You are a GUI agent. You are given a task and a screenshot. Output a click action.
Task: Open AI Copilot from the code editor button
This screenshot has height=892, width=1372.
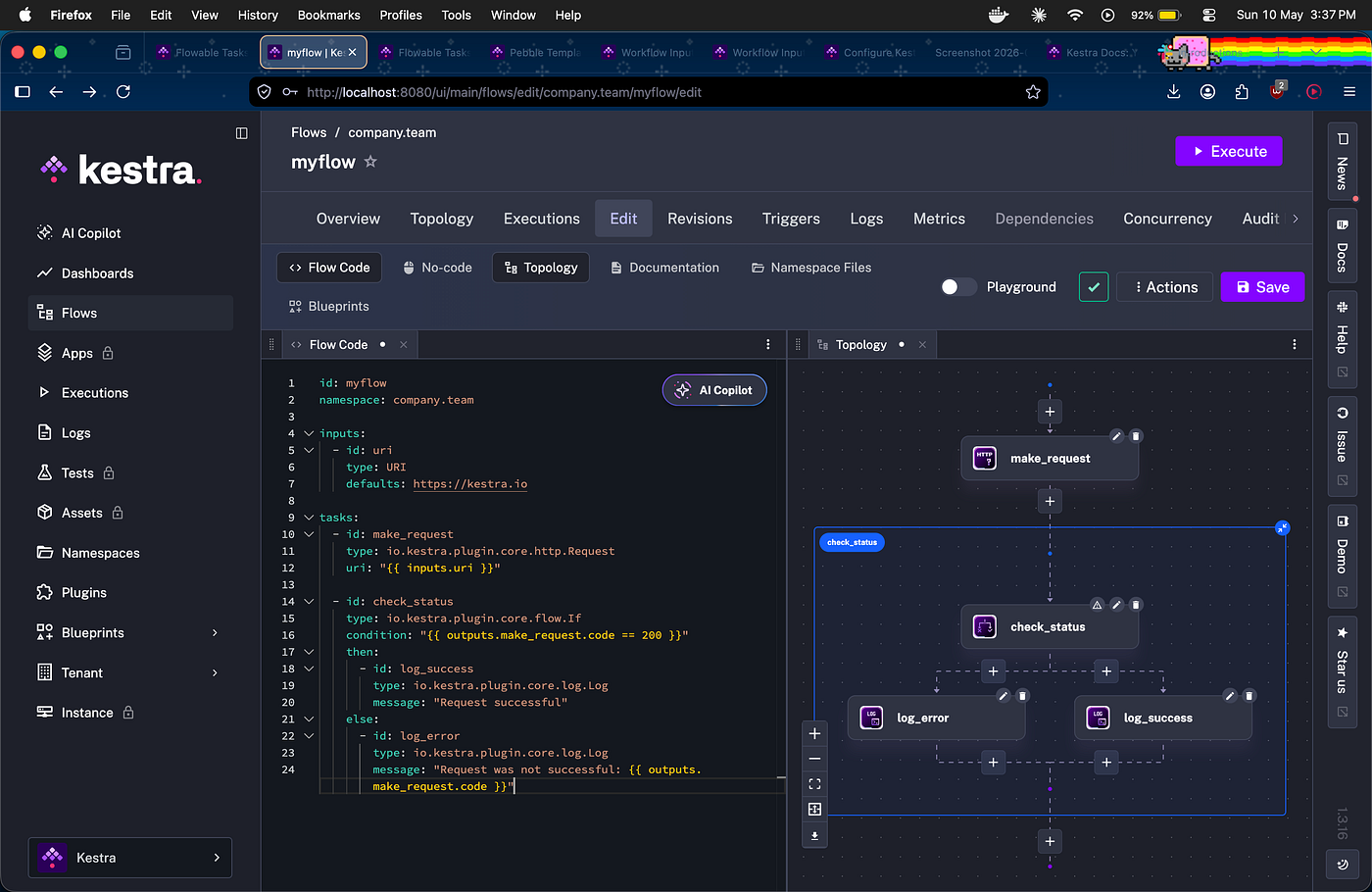(x=714, y=390)
